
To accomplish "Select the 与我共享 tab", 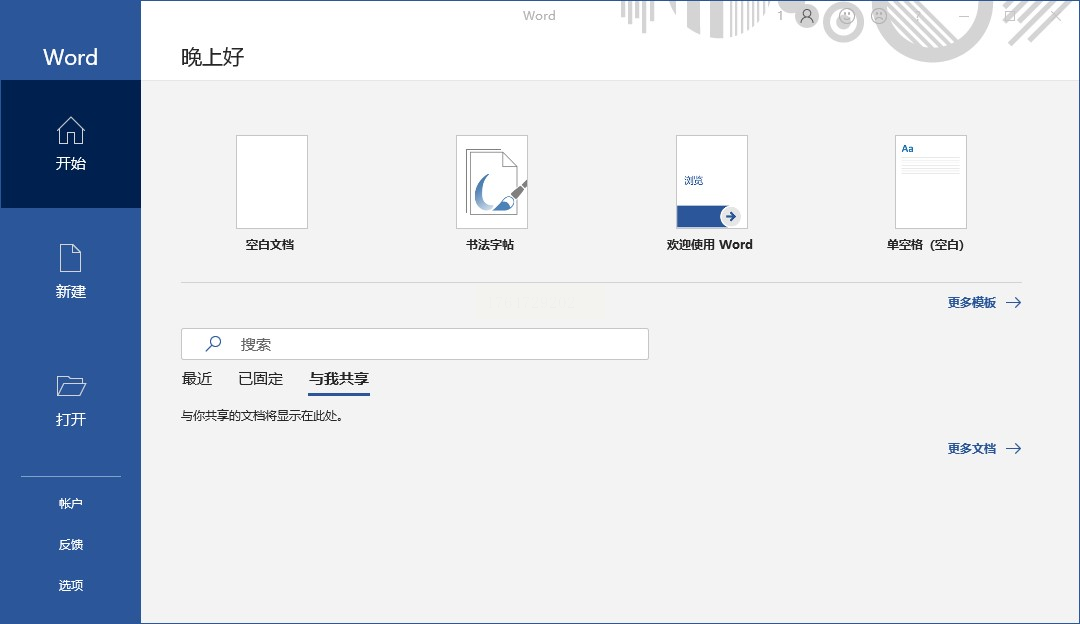I will click(339, 379).
